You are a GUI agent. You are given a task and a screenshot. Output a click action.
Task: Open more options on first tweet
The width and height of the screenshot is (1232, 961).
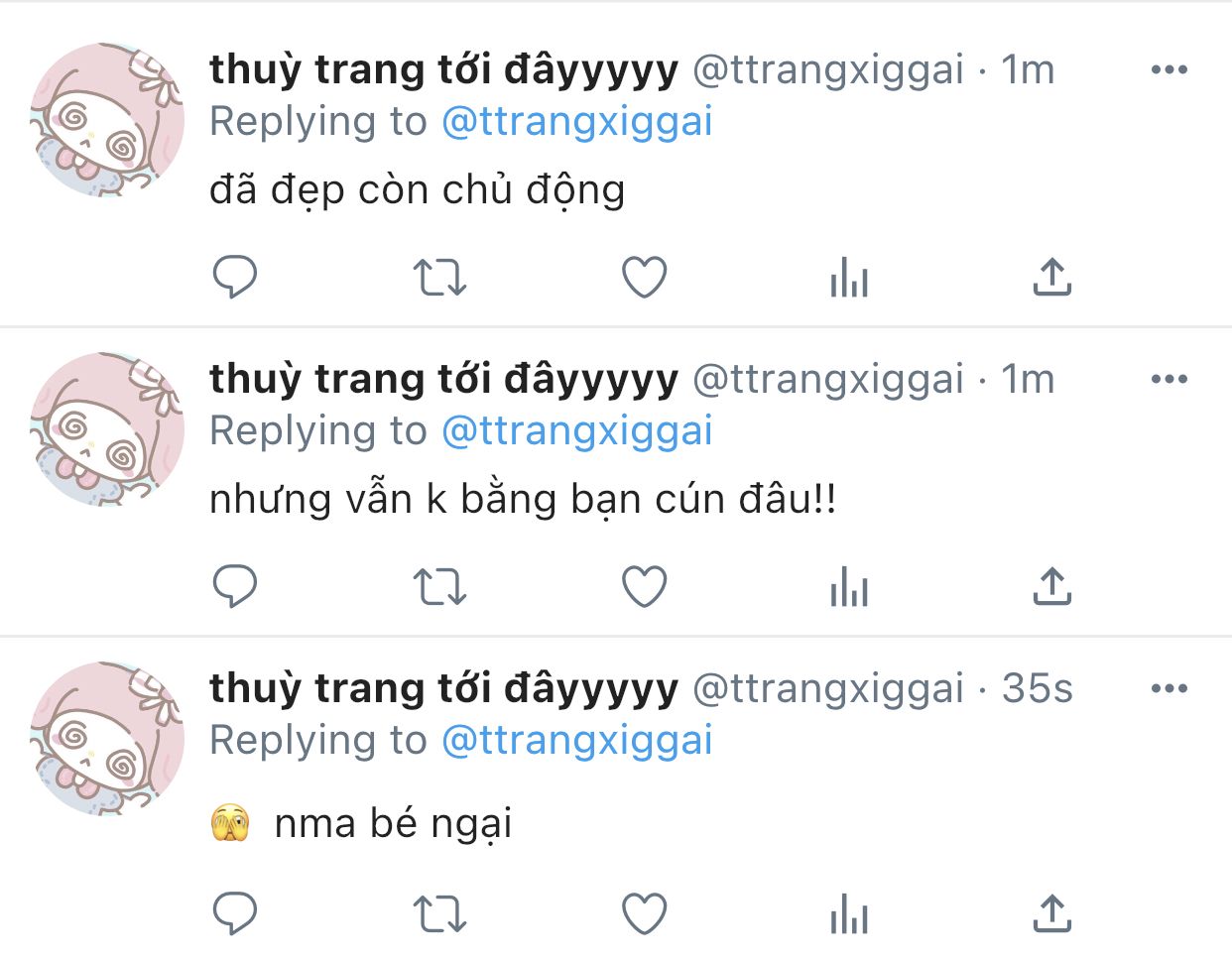click(1170, 69)
